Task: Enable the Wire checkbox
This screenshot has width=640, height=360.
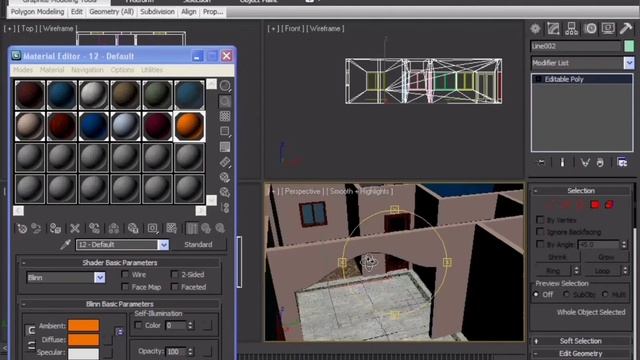Action: (125, 274)
